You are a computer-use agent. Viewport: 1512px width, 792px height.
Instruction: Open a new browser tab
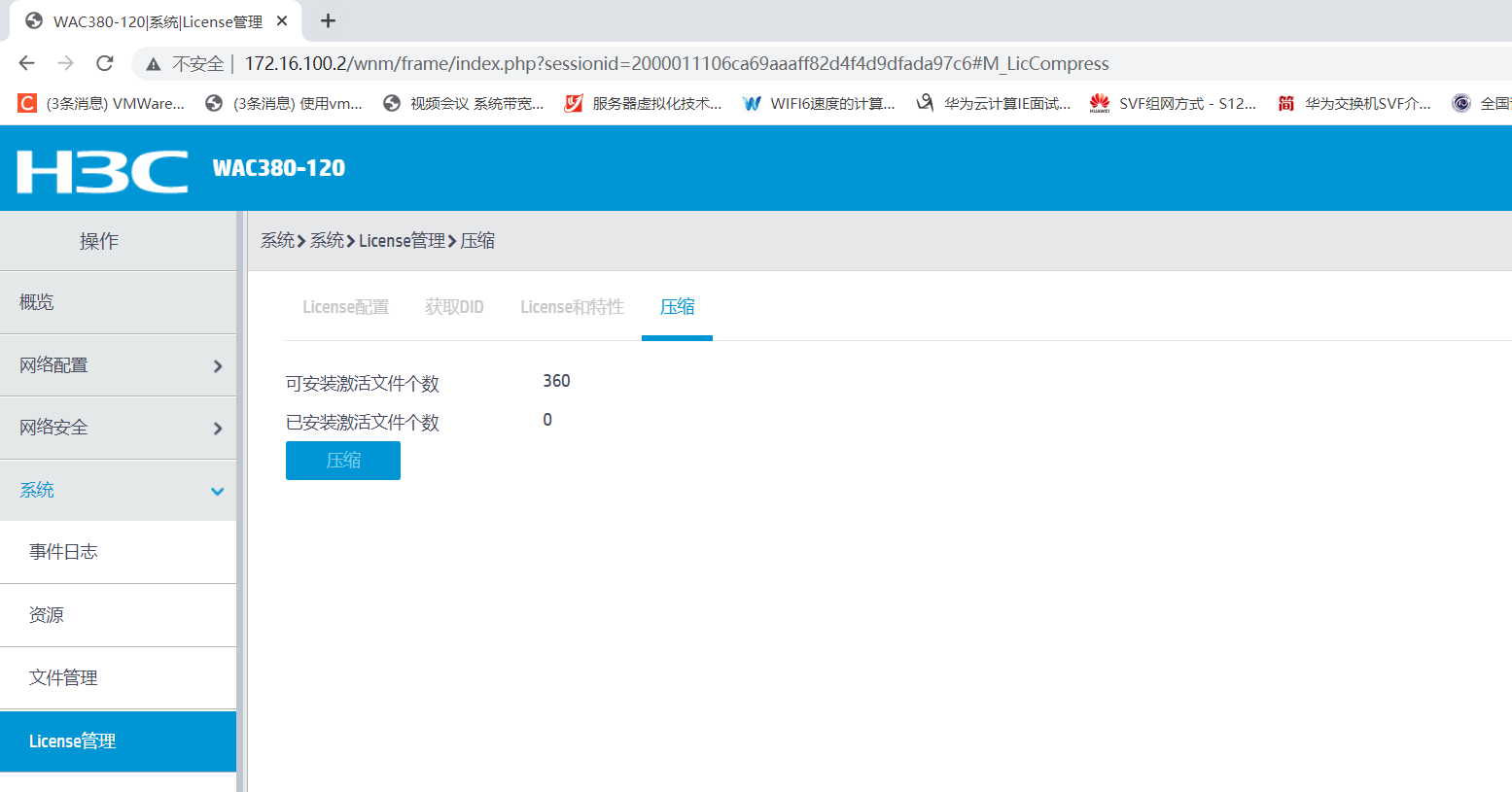point(328,20)
